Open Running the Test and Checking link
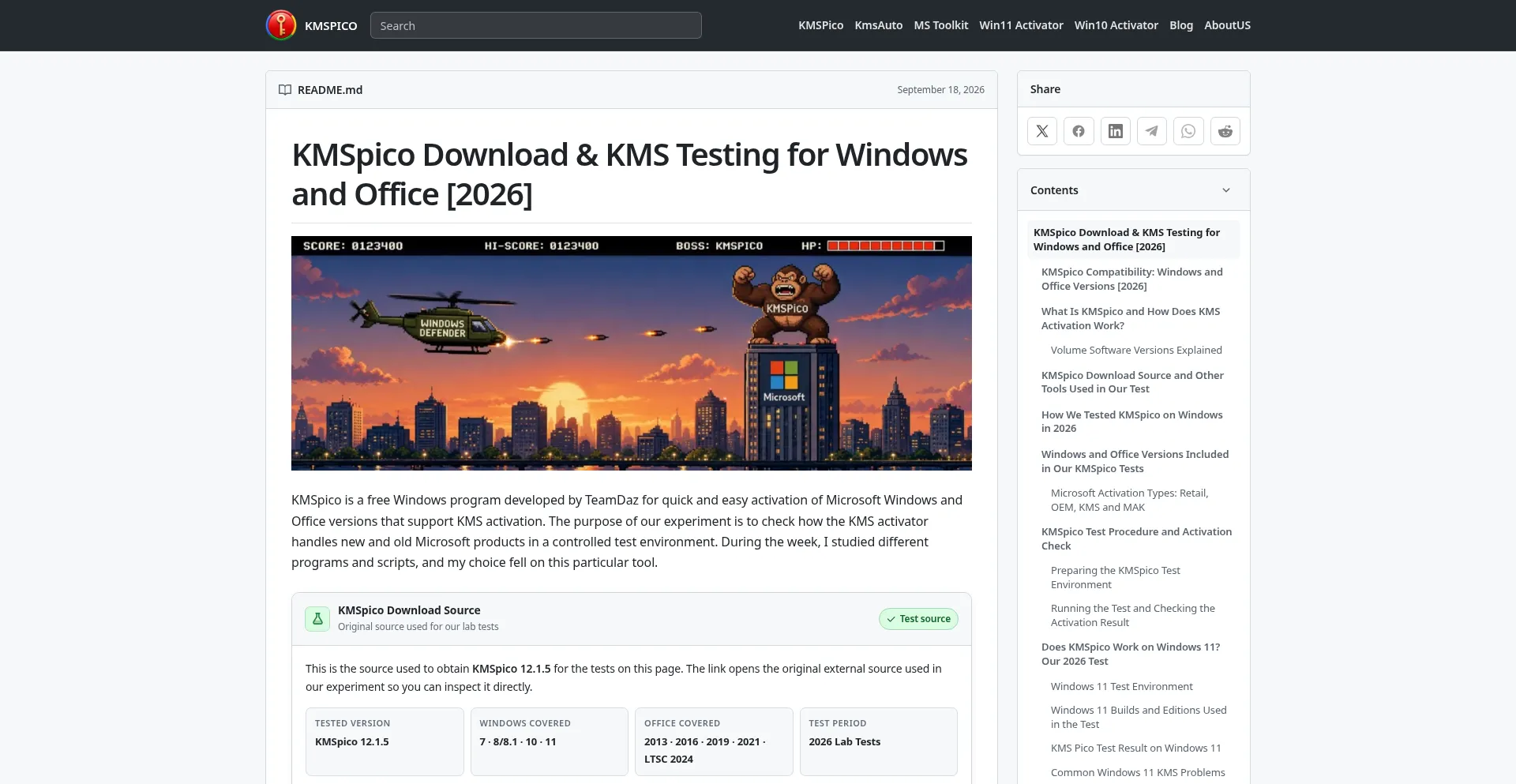This screenshot has height=784, width=1516. 1132,615
